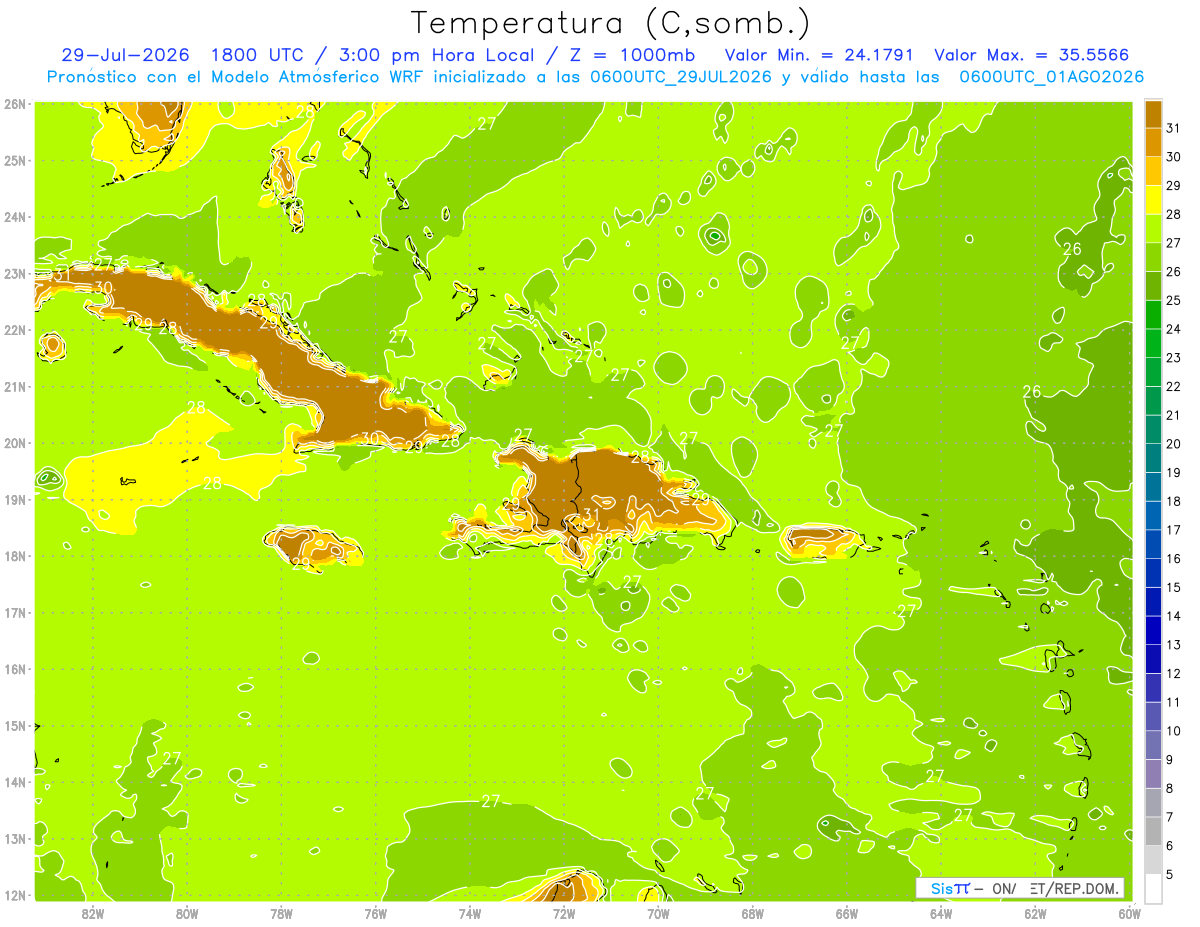Image resolution: width=1200 pixels, height=927 pixels.
Task: Click the 26N latitude axis label
Action: (15, 103)
